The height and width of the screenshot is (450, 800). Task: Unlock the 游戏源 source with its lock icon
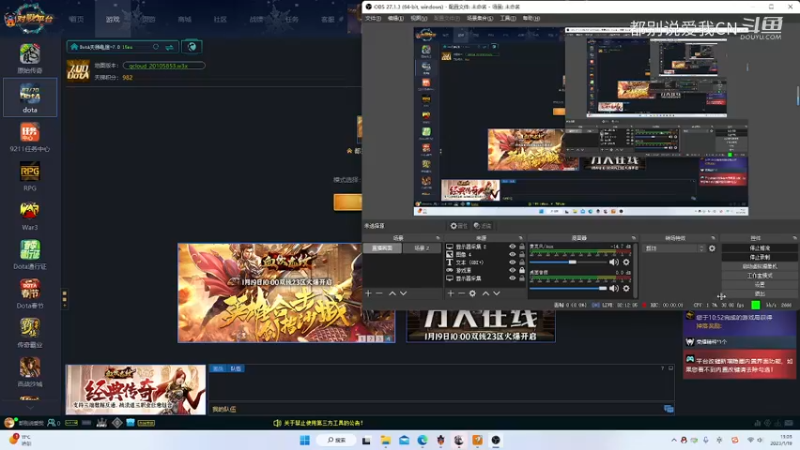click(x=522, y=270)
